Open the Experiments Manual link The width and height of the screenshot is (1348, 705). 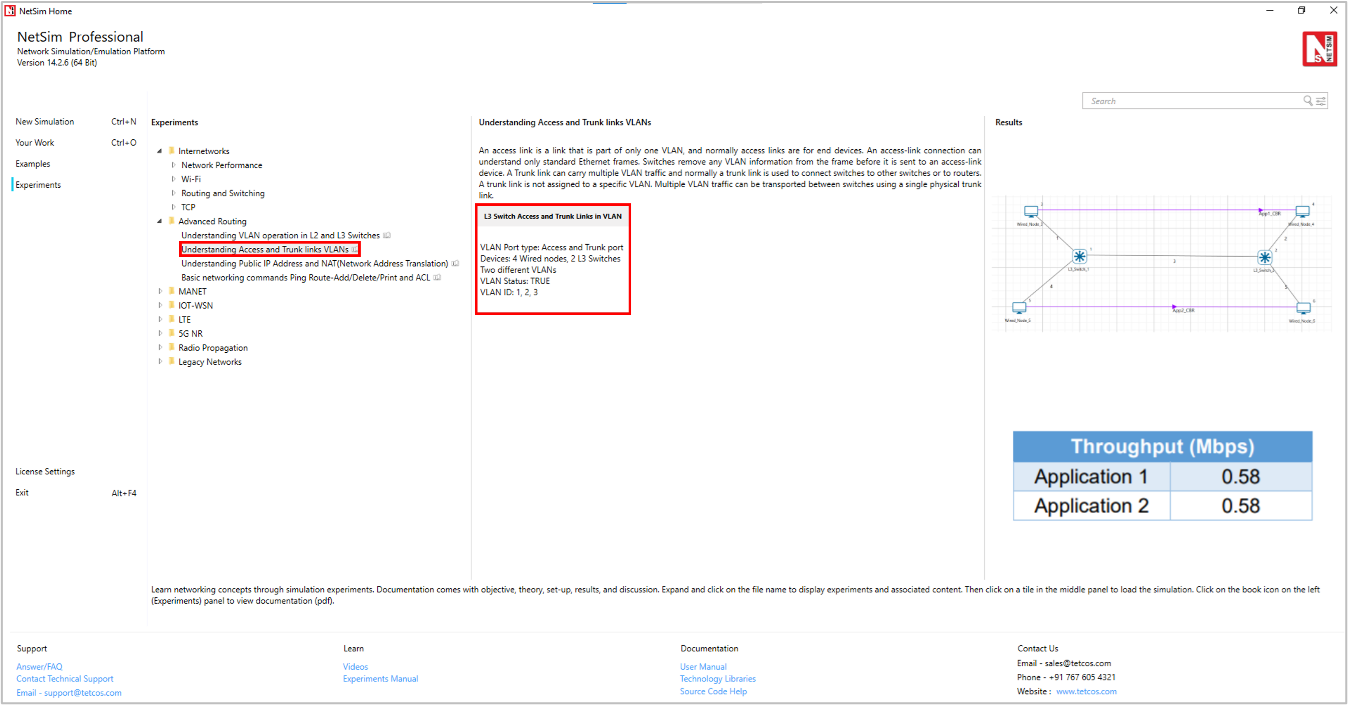(x=380, y=679)
